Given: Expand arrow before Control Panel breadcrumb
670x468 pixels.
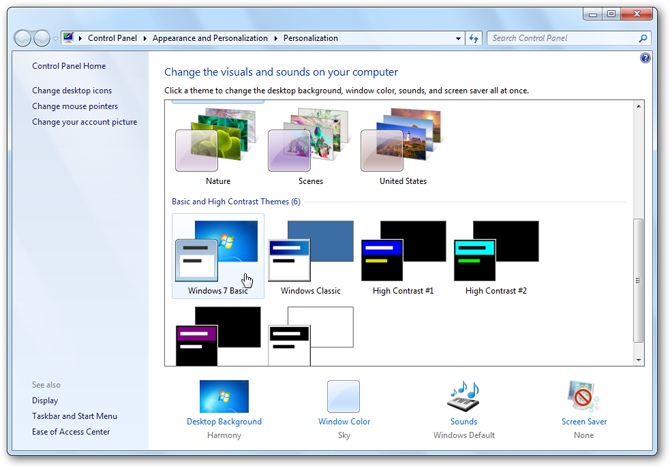Looking at the screenshot, I should 80,38.
